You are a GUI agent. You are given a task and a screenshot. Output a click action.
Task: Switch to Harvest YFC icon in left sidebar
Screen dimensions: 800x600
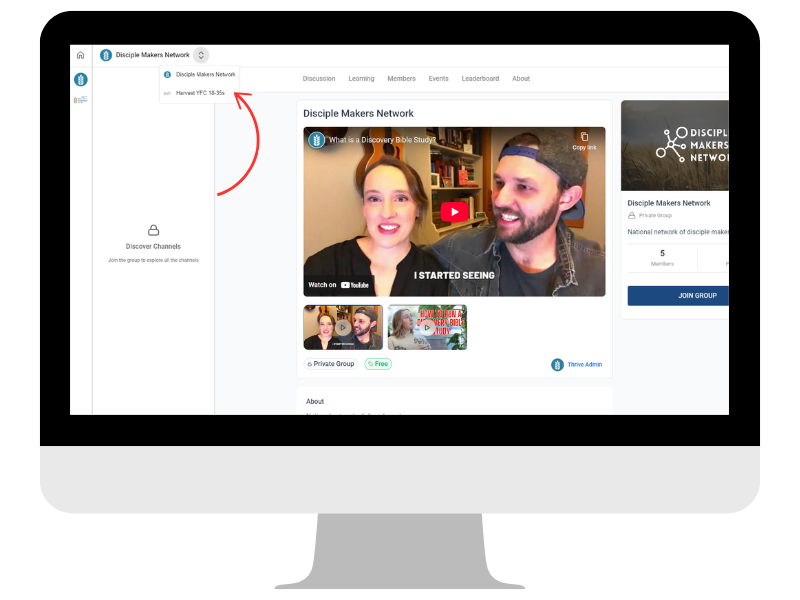click(x=81, y=99)
